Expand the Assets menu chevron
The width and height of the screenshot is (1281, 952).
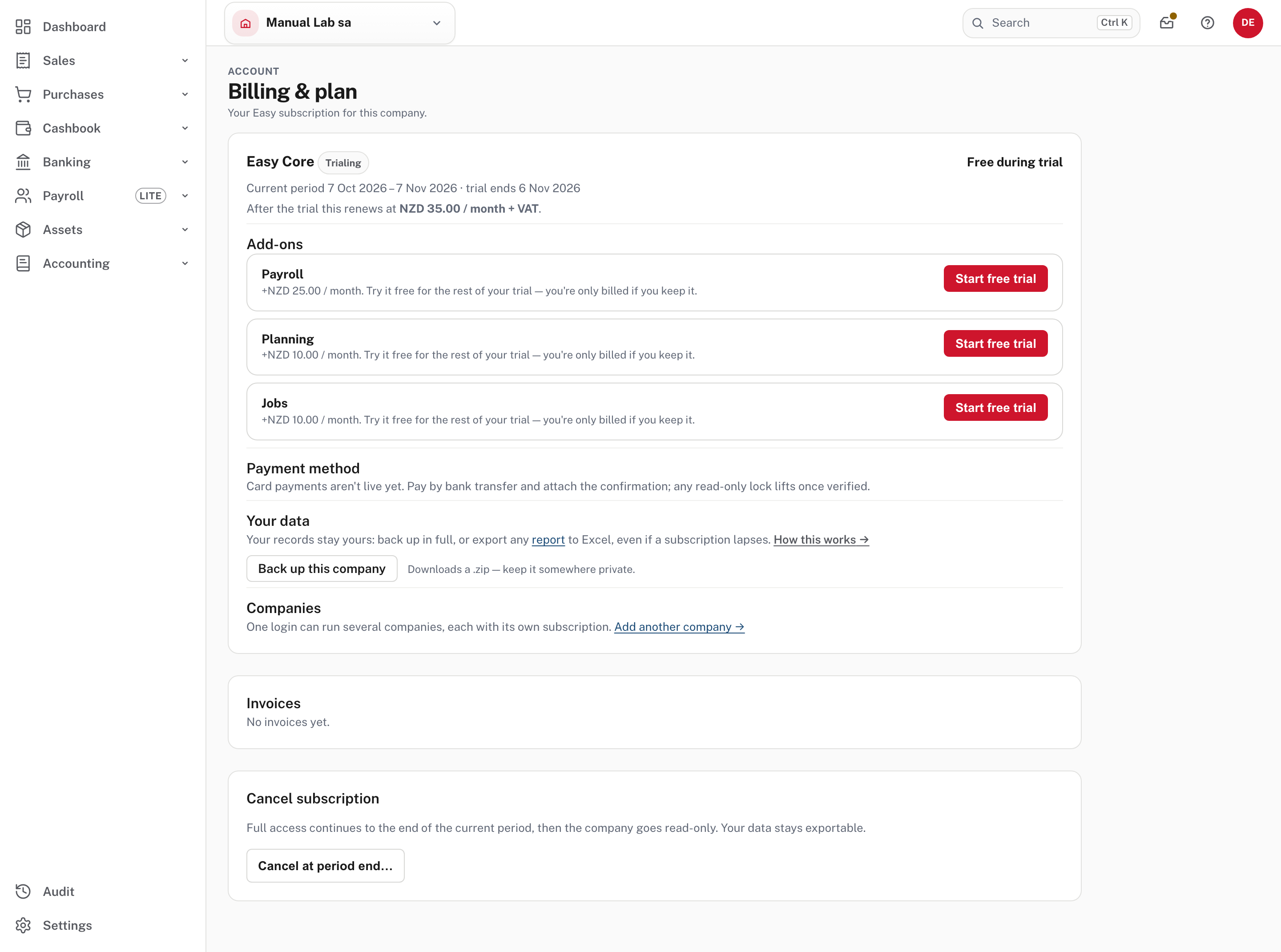[185, 230]
